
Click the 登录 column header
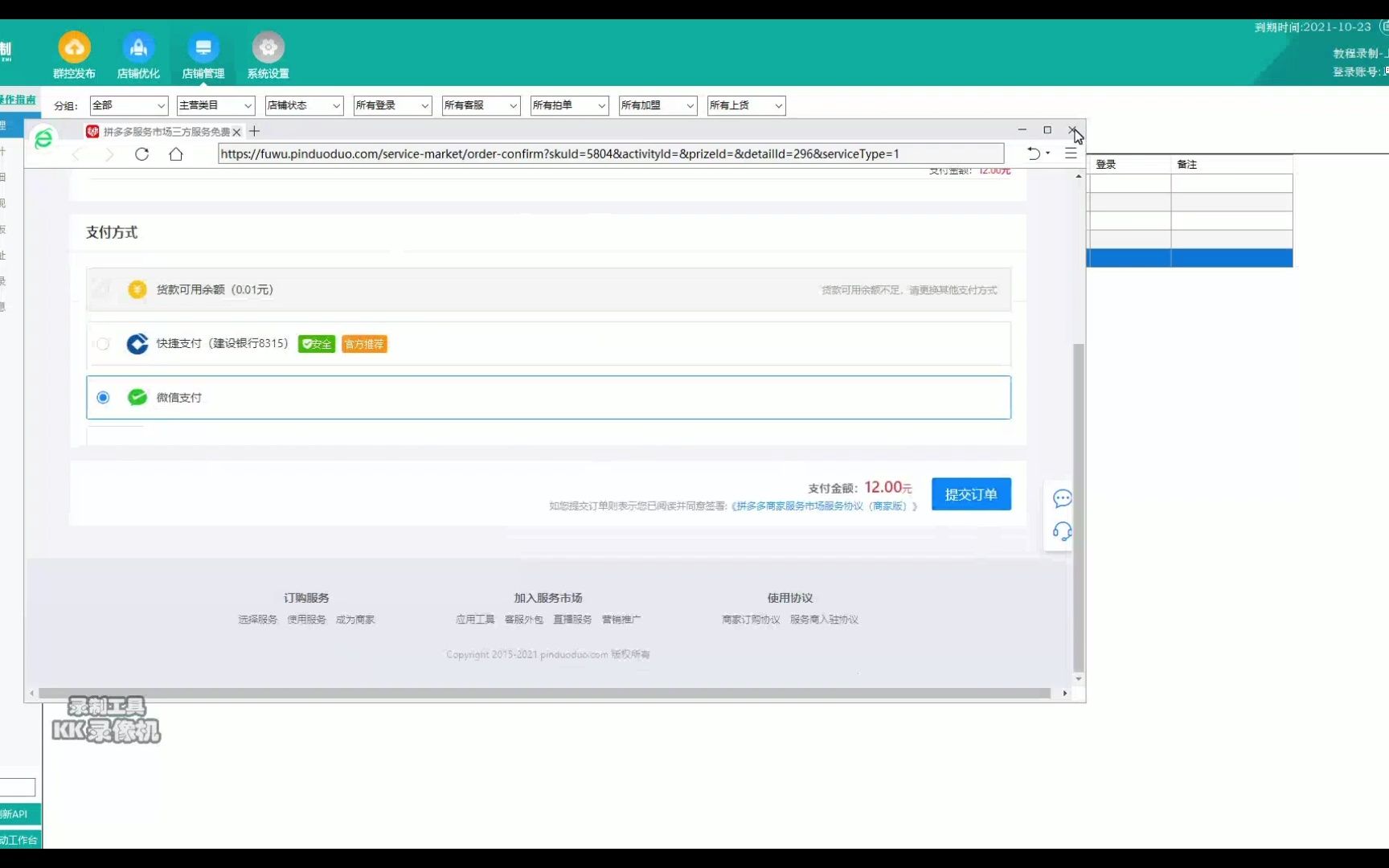click(1129, 164)
